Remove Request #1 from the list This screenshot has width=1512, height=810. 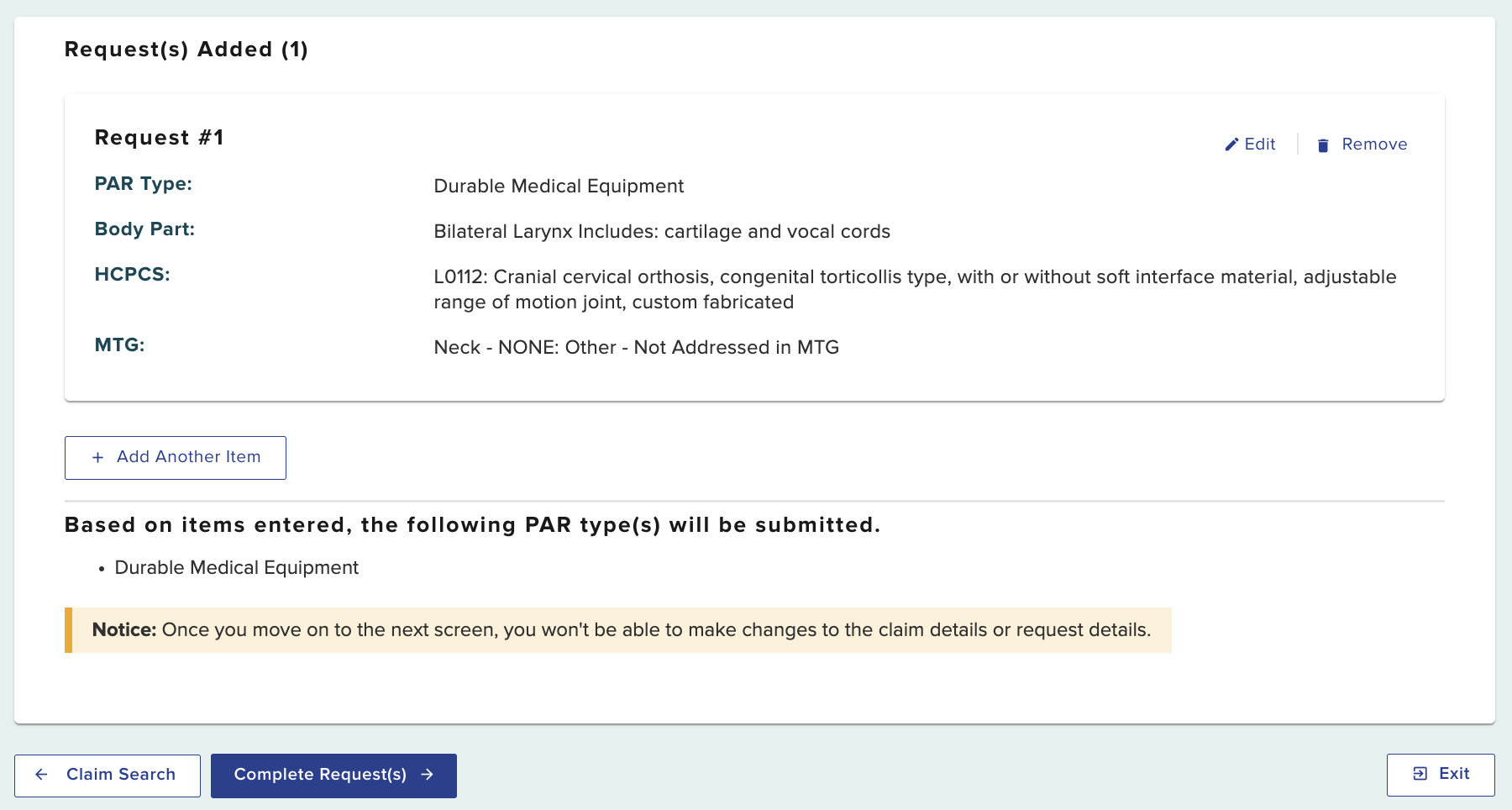(1362, 145)
